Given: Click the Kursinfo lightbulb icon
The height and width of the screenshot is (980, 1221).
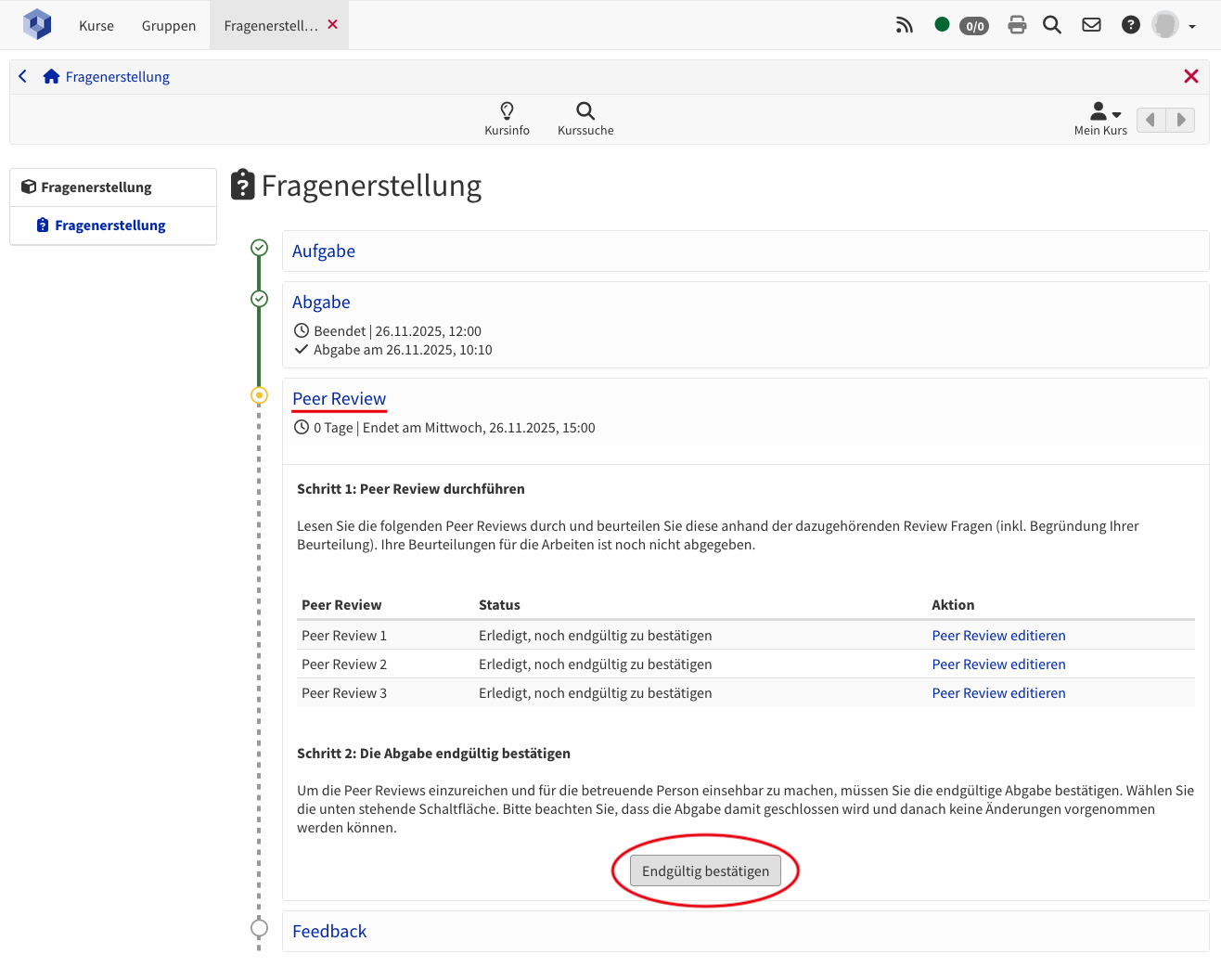Looking at the screenshot, I should tap(507, 111).
